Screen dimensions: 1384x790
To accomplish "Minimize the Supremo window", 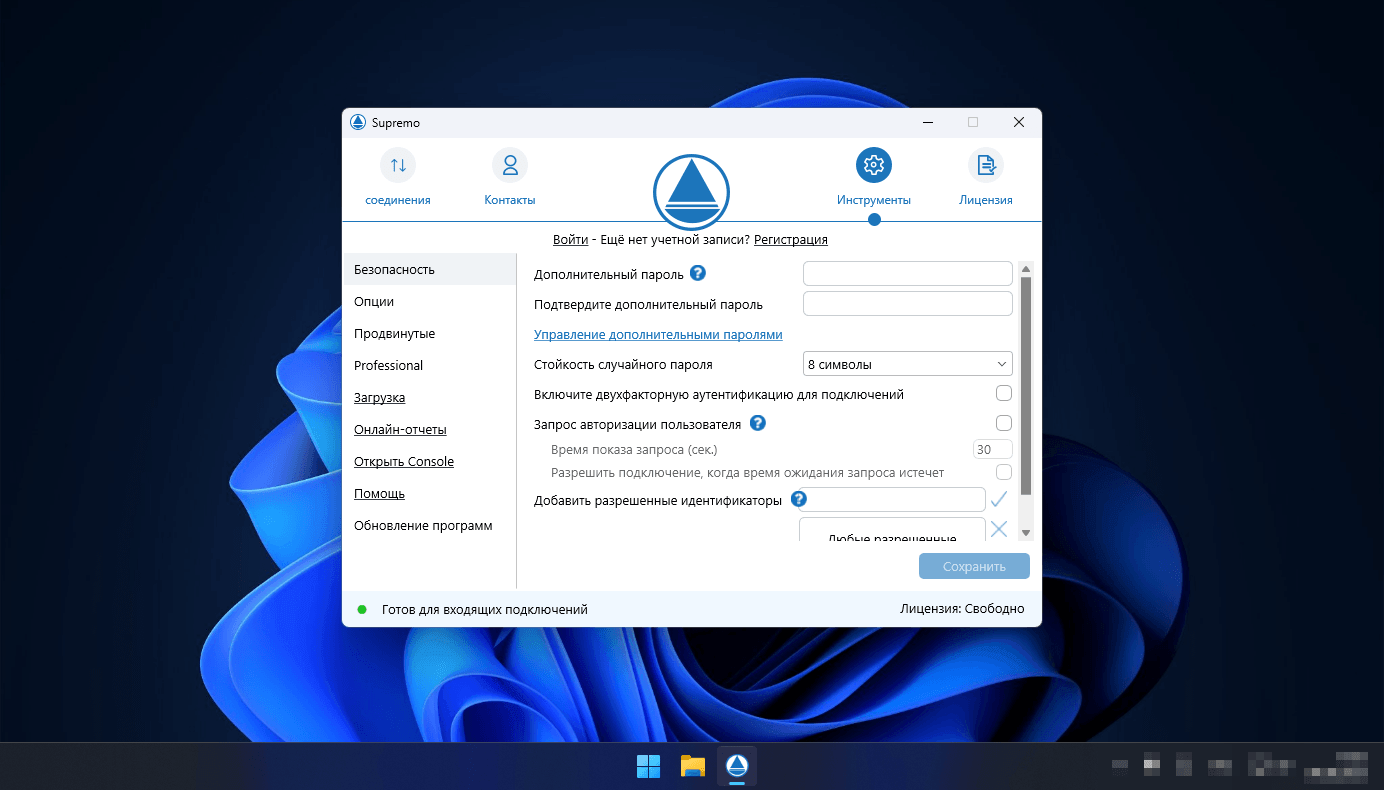I will (x=928, y=122).
